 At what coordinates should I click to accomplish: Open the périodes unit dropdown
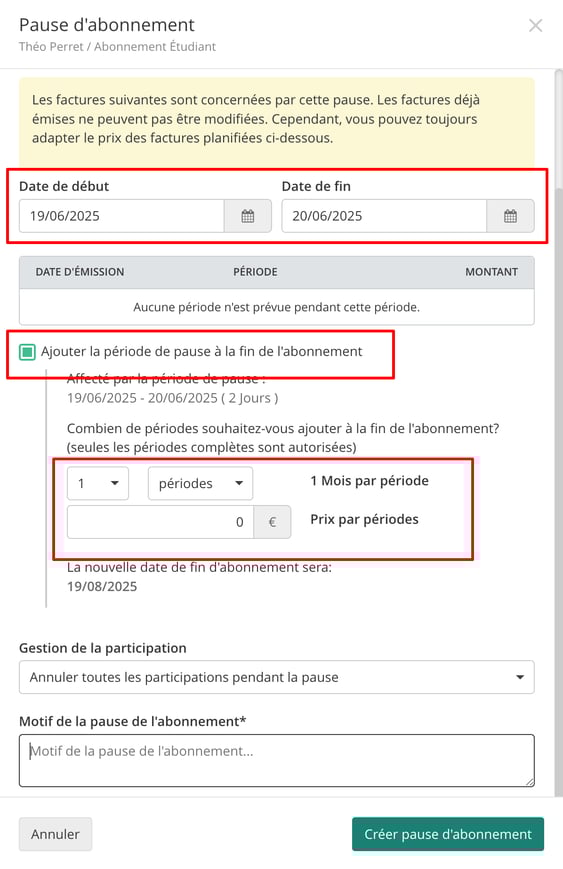tap(200, 483)
